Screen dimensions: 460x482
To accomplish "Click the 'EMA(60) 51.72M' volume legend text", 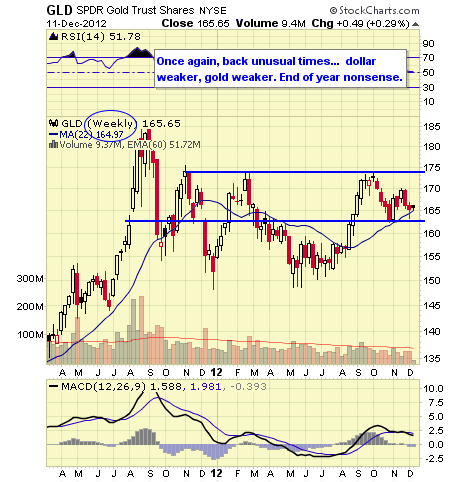I will 164,145.
